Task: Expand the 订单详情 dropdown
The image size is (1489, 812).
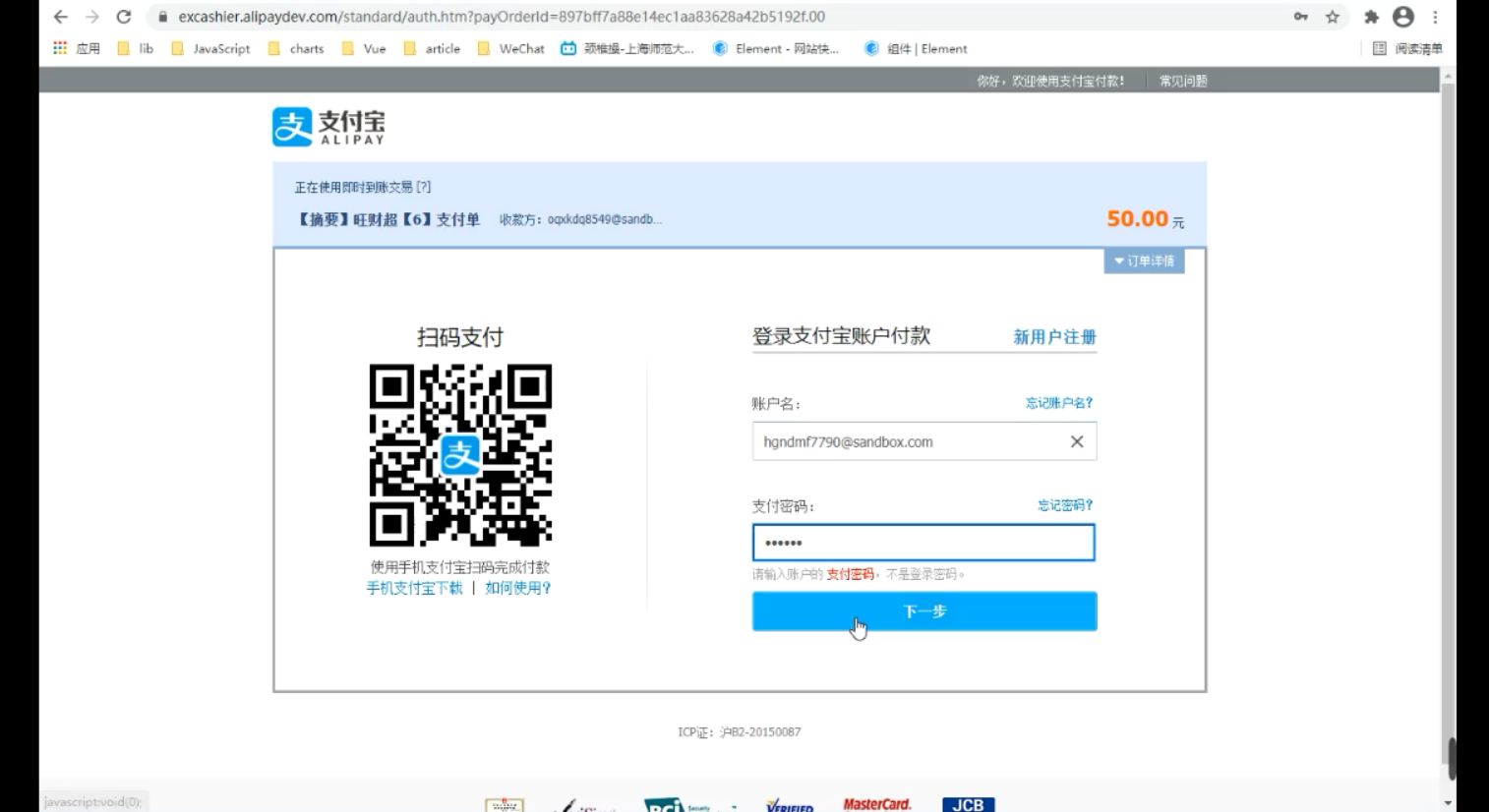Action: (1144, 261)
